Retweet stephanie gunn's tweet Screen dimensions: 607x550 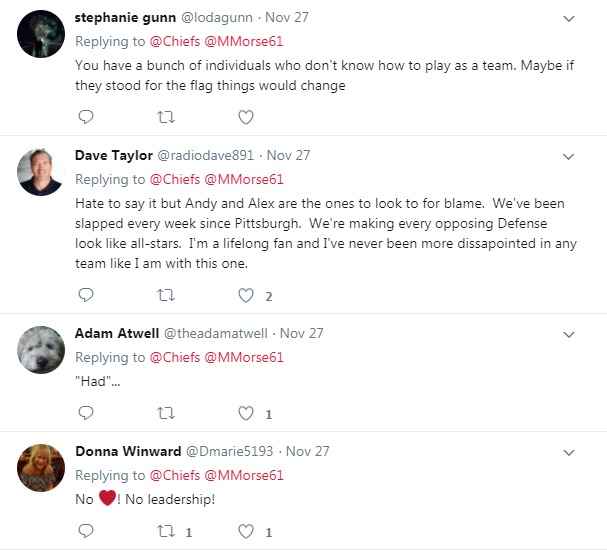[166, 117]
